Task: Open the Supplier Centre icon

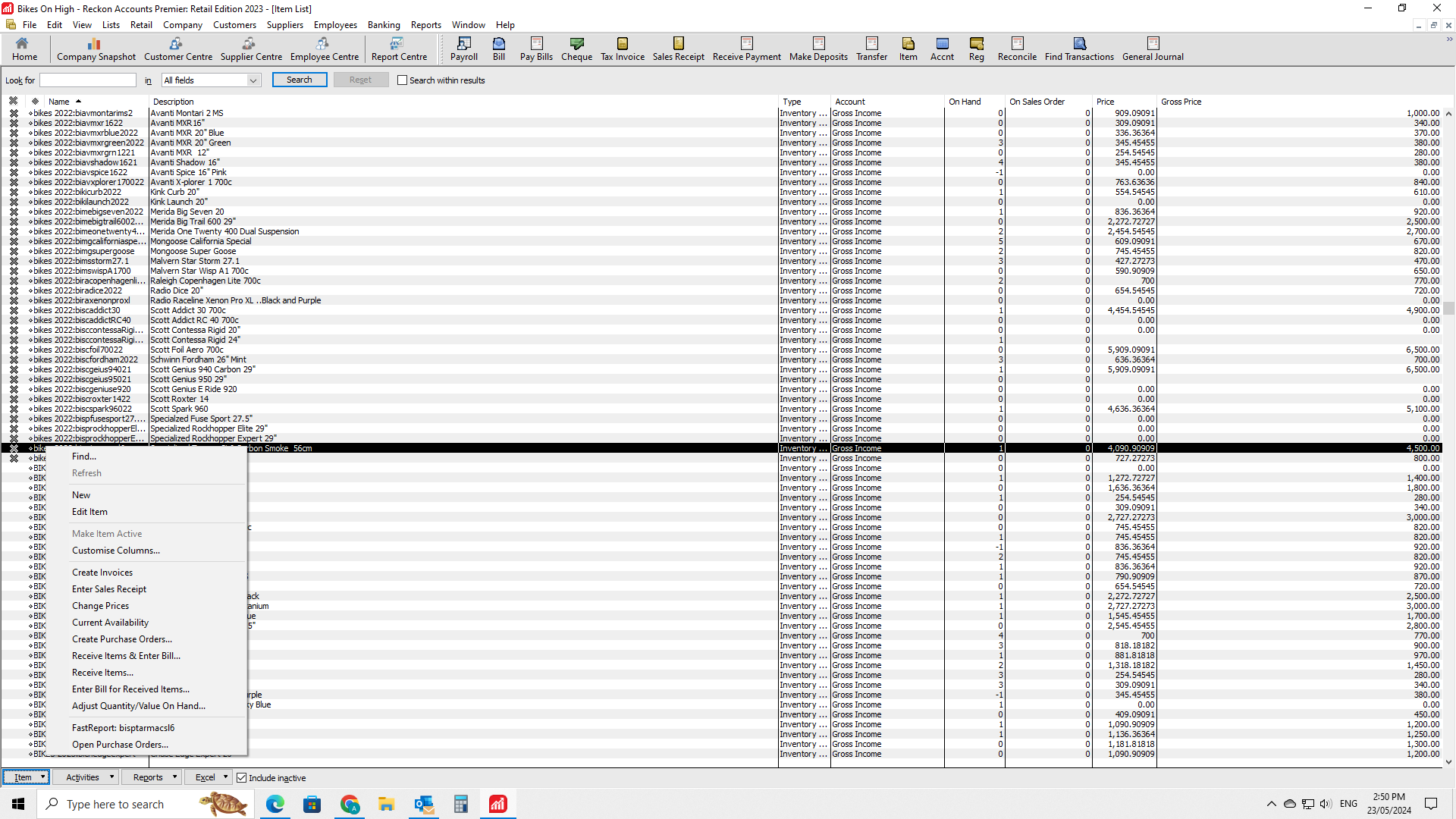Action: click(x=251, y=49)
